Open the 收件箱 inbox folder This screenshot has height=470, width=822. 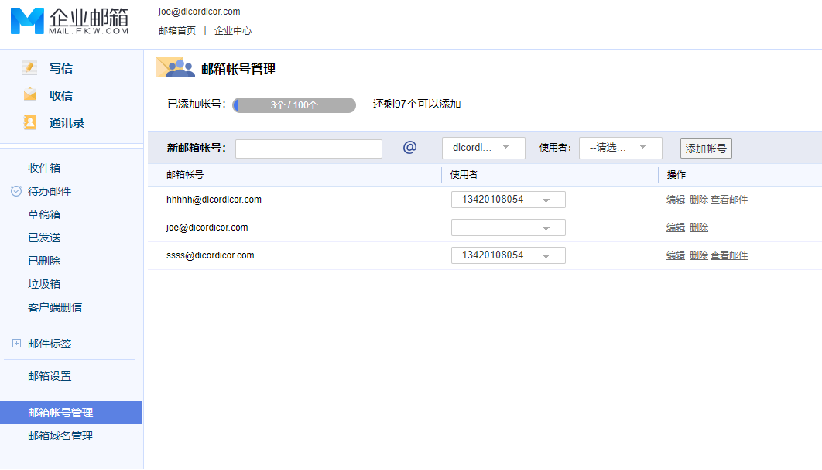(45, 168)
